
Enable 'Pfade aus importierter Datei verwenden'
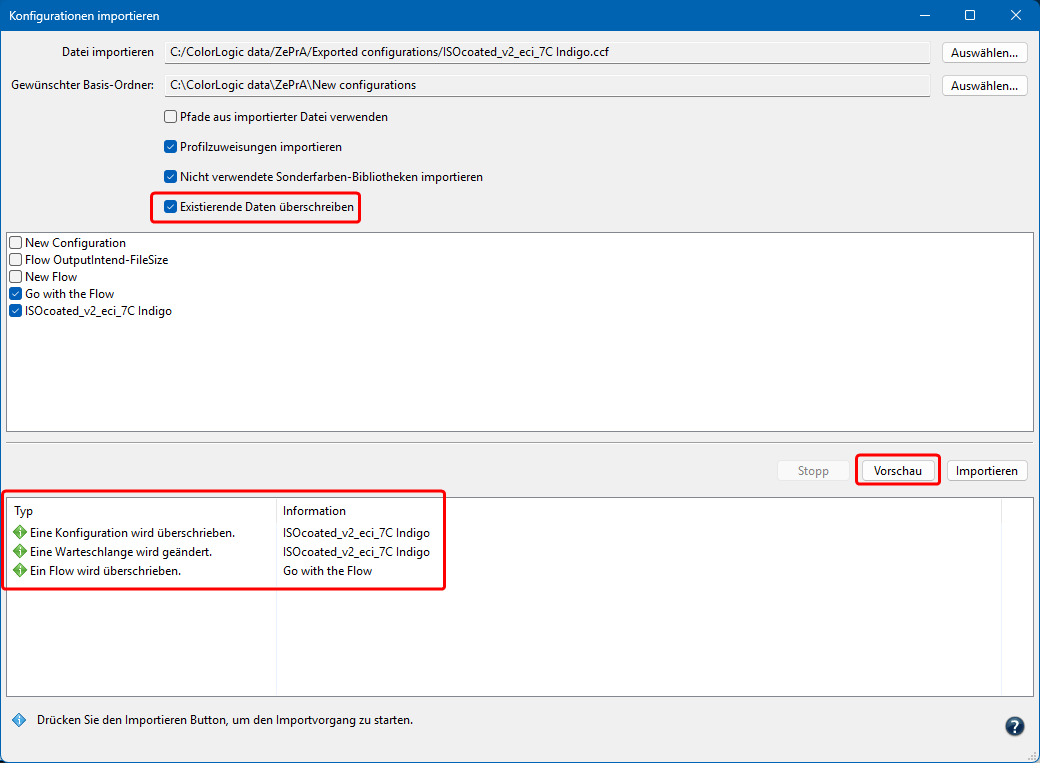pos(171,117)
